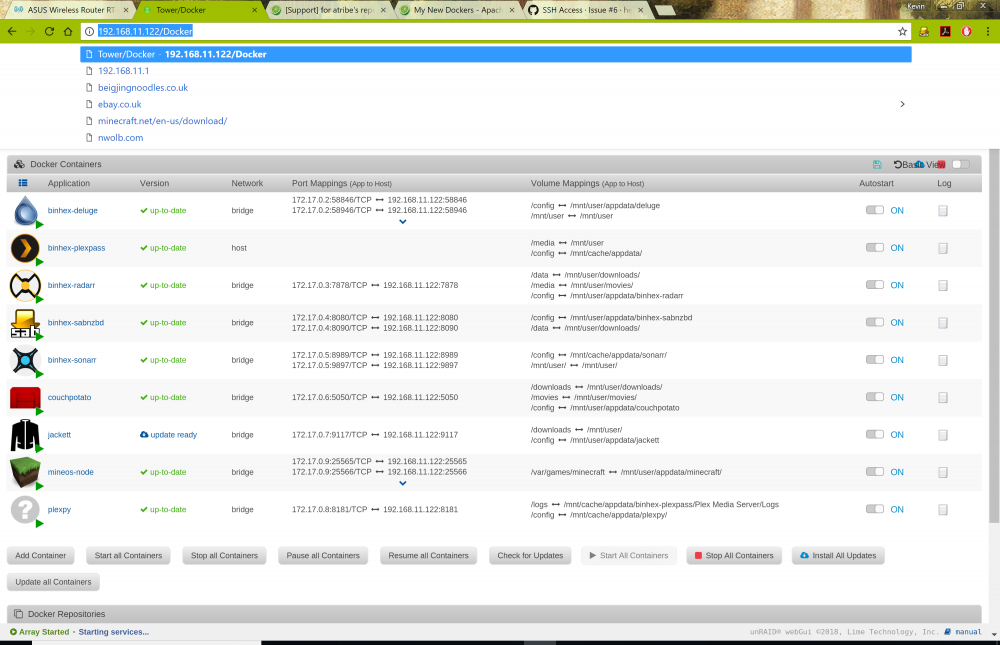The height and width of the screenshot is (645, 1000).
Task: Click the green save icon in Docker Containers header
Action: coord(877,165)
